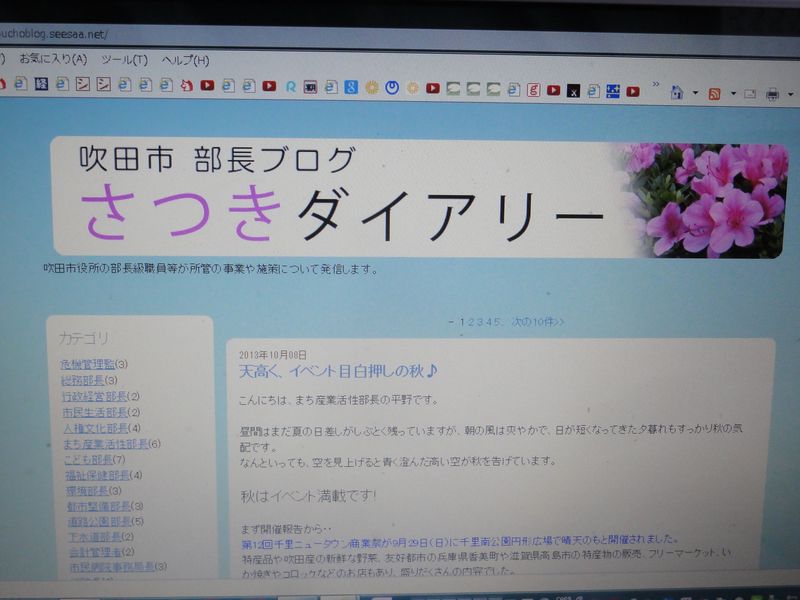Image resolution: width=800 pixels, height=600 pixels.
Task: Open the 都市整備部長 category link
Action: click(x=99, y=506)
